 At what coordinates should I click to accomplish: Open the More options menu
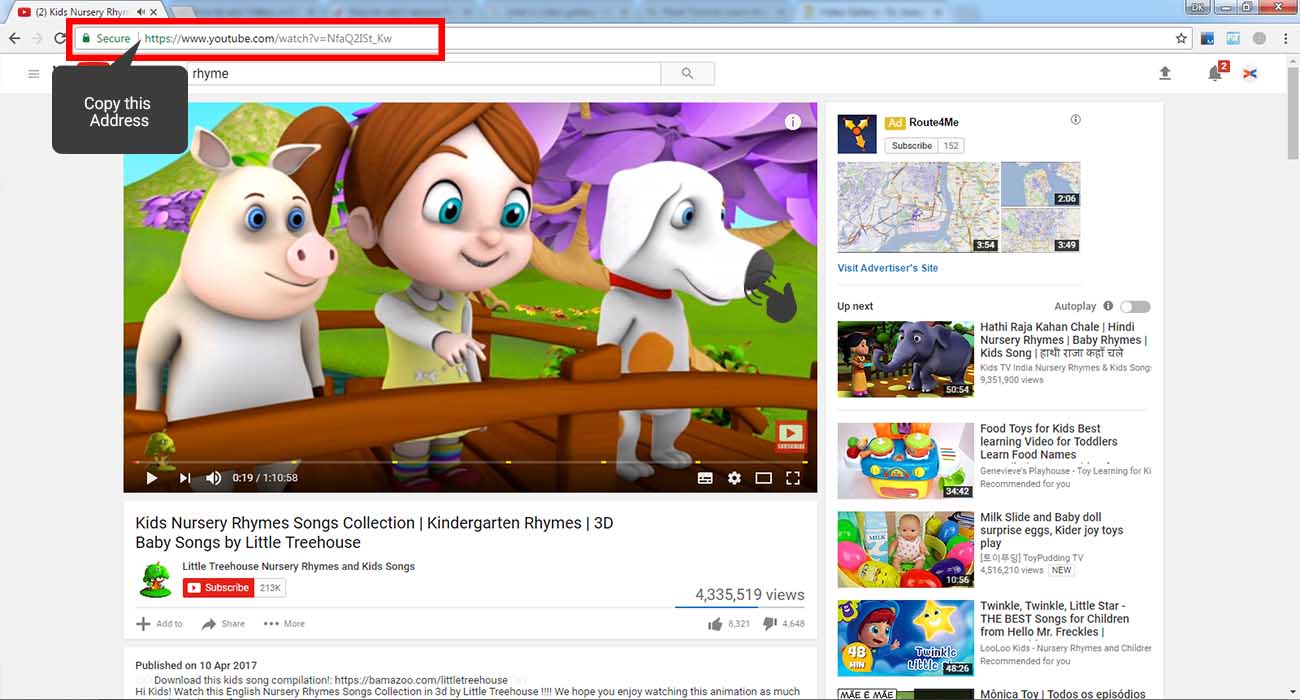tap(284, 624)
